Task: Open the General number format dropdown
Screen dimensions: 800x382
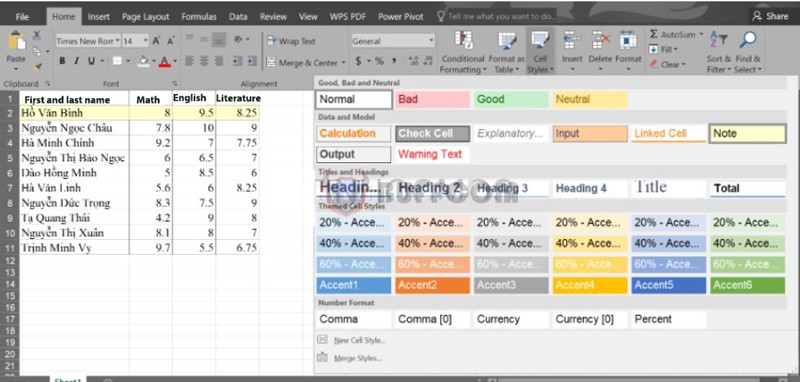Action: point(432,41)
